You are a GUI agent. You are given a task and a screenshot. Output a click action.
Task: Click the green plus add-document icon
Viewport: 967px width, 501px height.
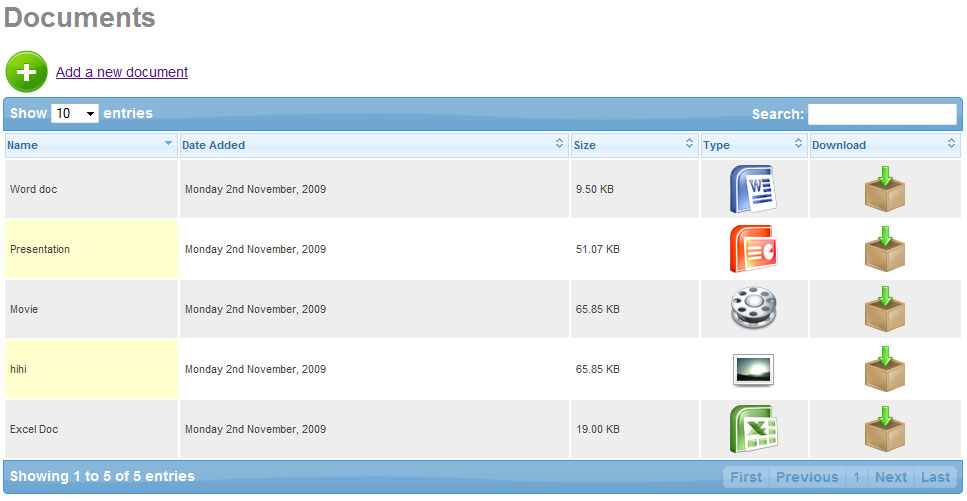(27, 72)
